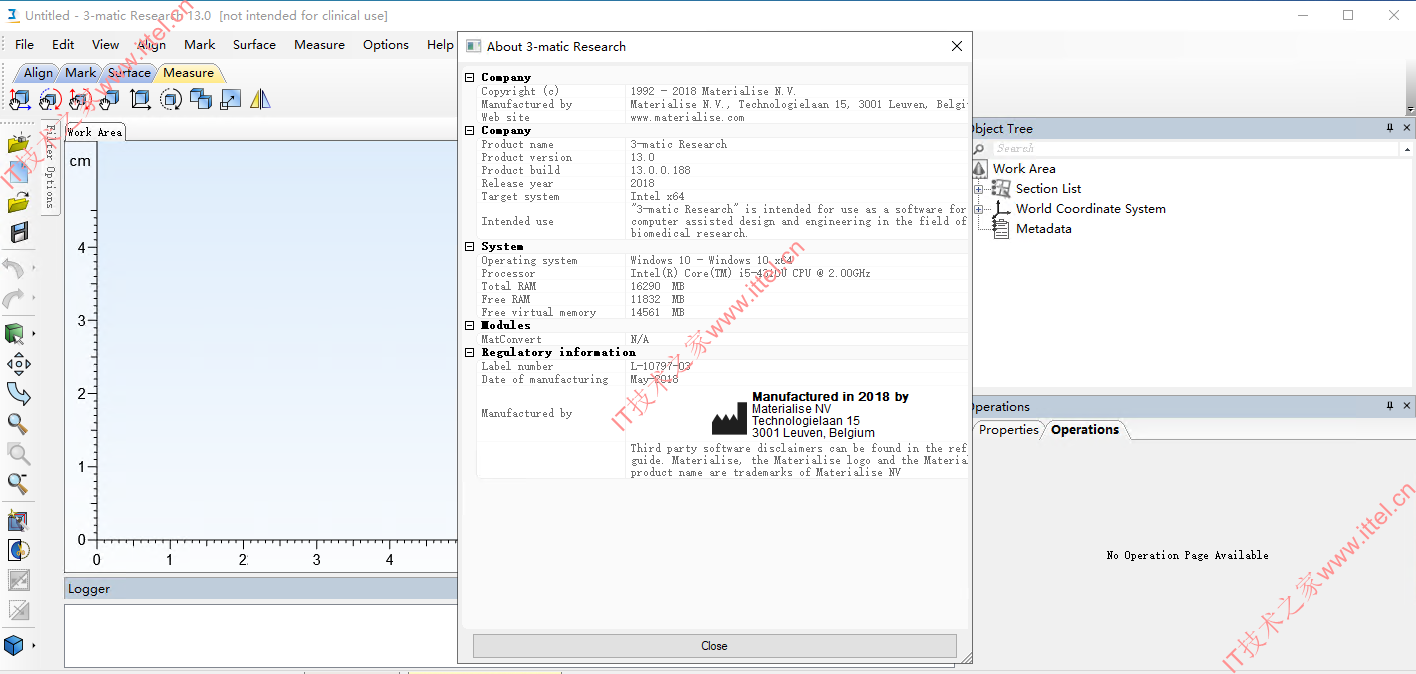
Task: Click the www.materialise.com web site value
Action: pyautogui.click(x=687, y=117)
